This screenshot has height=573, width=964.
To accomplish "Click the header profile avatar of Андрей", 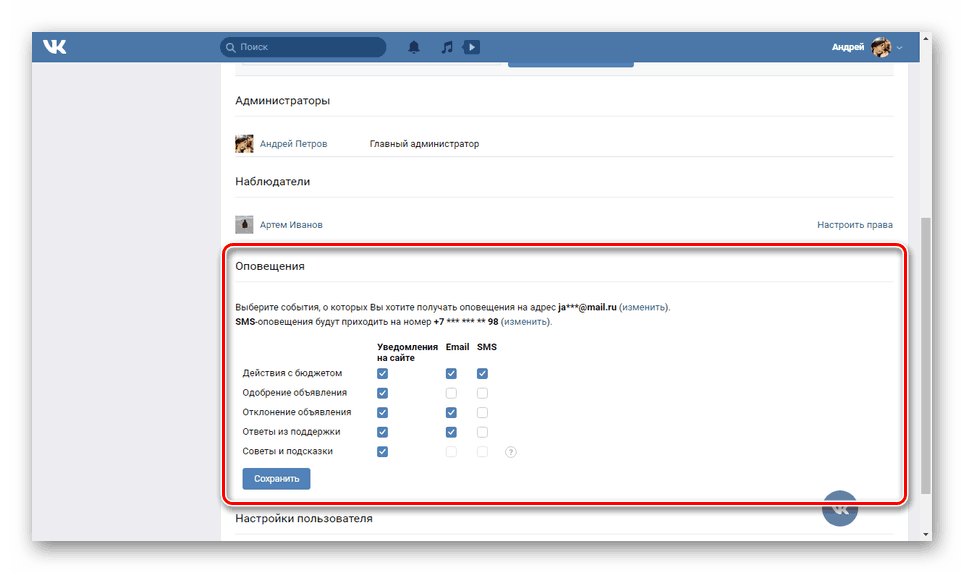I will pyautogui.click(x=881, y=47).
